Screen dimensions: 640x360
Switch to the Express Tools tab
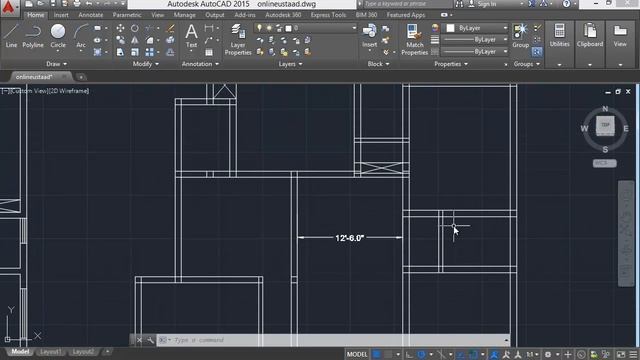click(x=328, y=15)
